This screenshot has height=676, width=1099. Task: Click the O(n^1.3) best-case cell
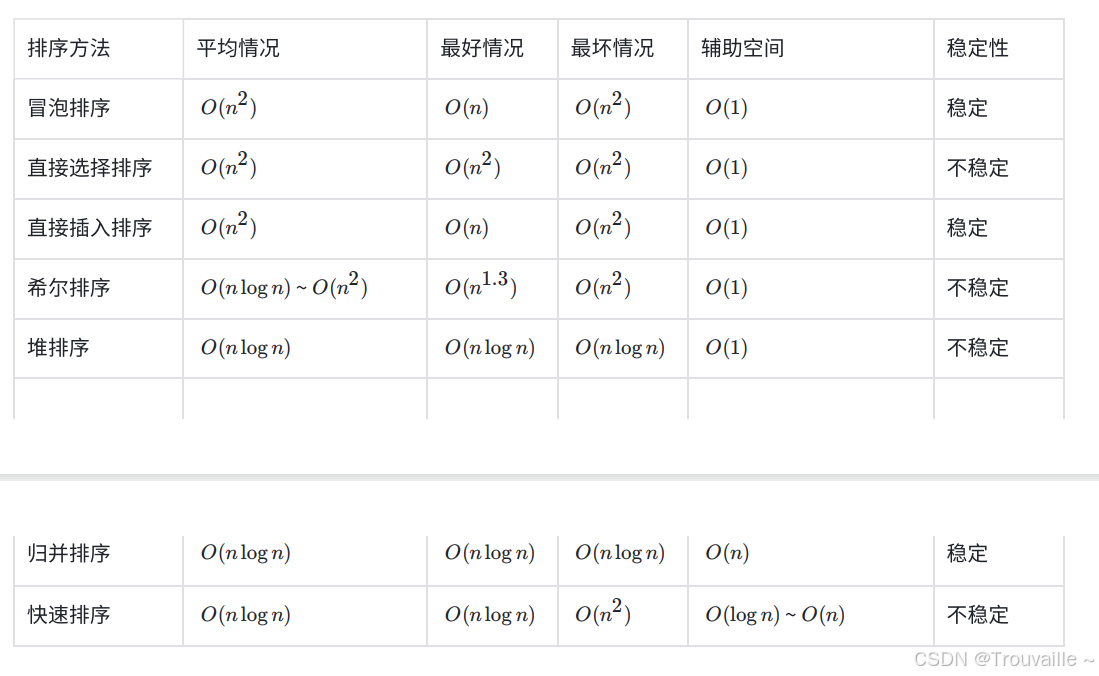tap(480, 288)
